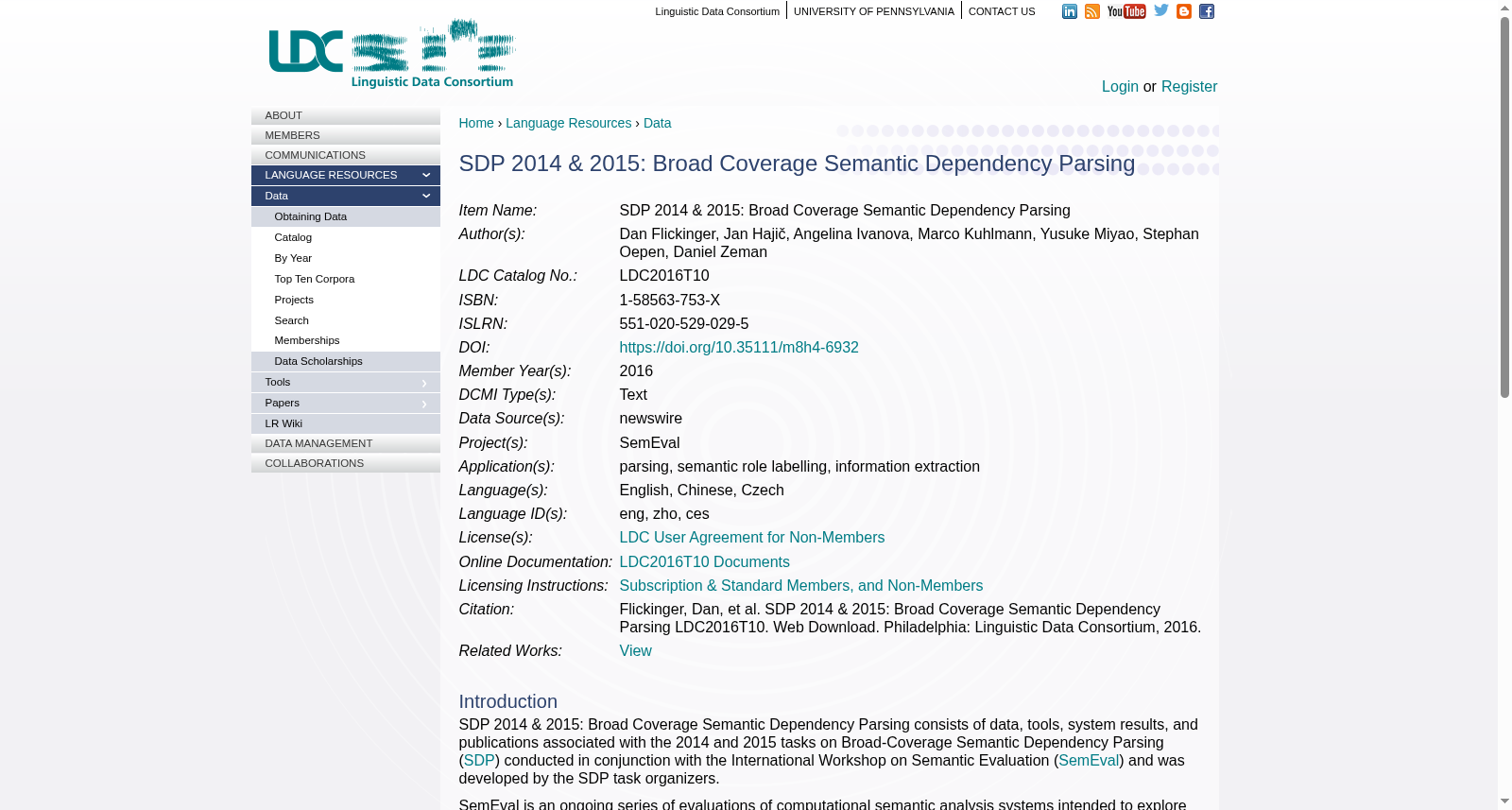Open the Memberships submenu entry
Screen dimensions: 1512x810
(346, 340)
